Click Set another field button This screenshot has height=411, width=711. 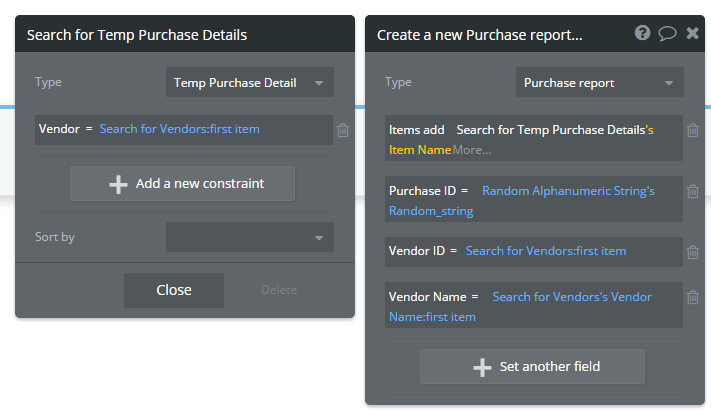[532, 367]
